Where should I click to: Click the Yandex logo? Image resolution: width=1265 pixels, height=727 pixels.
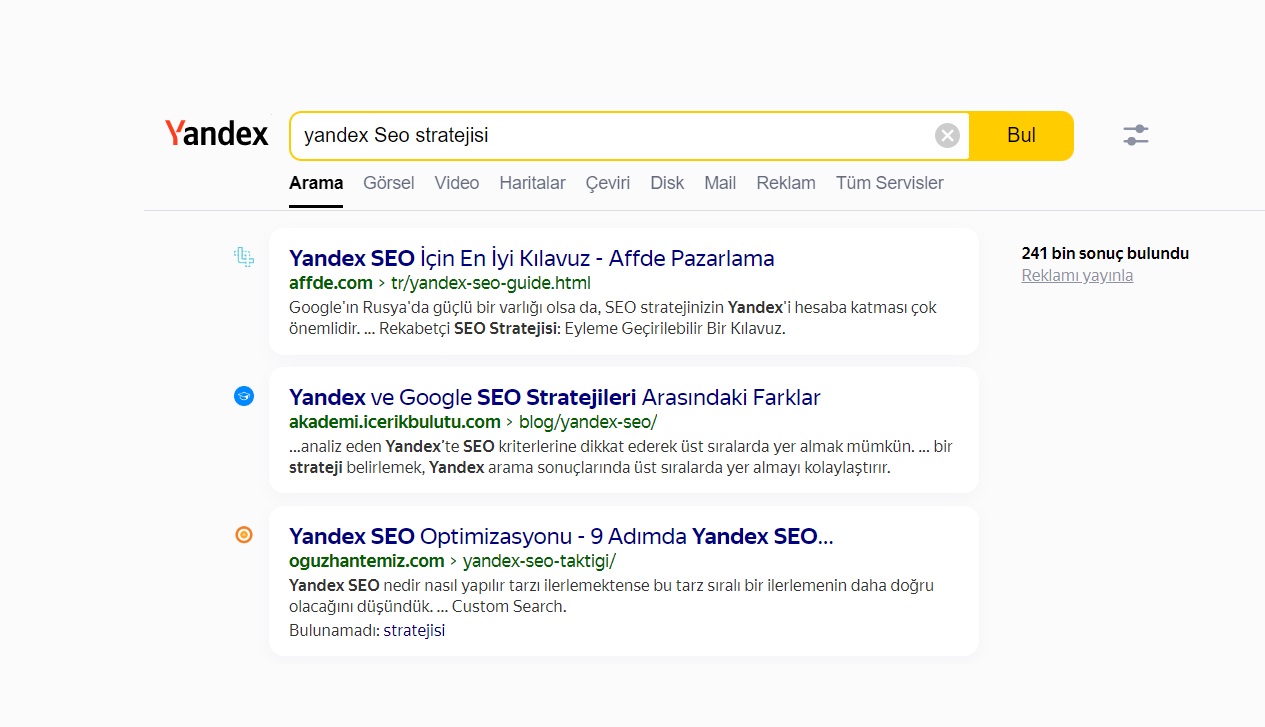(x=217, y=134)
